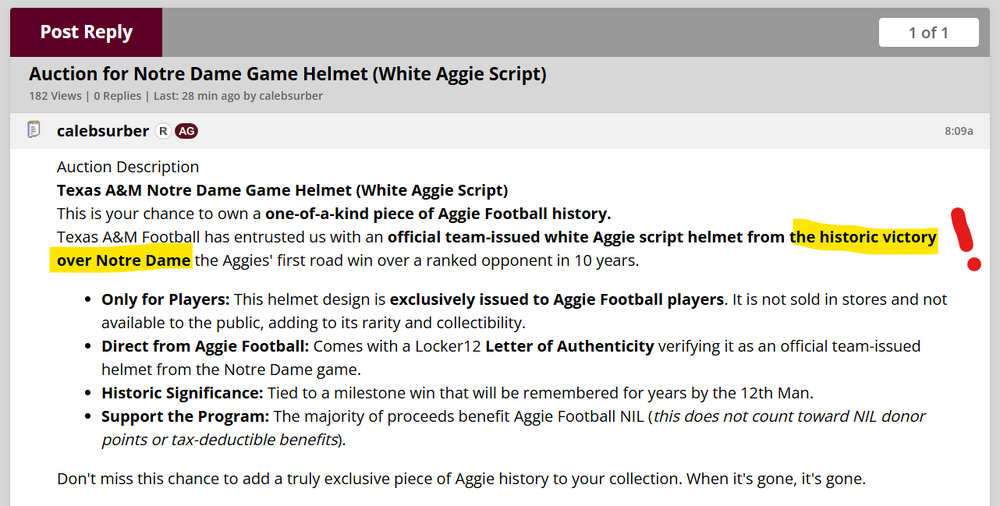The height and width of the screenshot is (506, 1000).
Task: Click the highlighted "over Notre Dame" text
Action: pos(123,260)
